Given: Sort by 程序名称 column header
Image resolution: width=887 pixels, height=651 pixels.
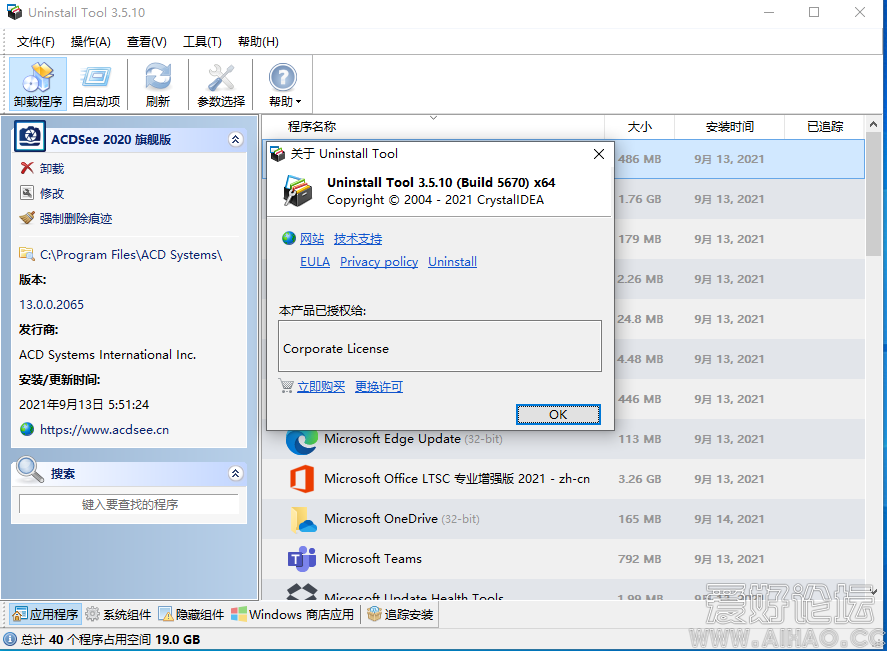Looking at the screenshot, I should click(x=433, y=127).
